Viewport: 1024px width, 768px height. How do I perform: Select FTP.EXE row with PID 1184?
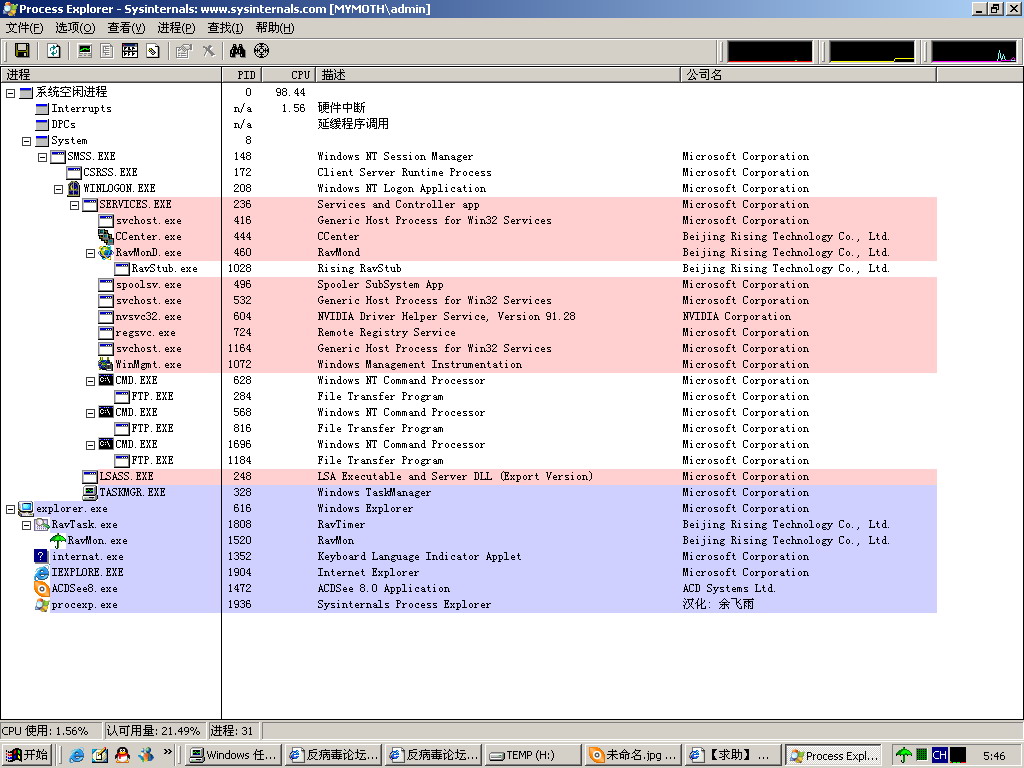tap(469, 460)
